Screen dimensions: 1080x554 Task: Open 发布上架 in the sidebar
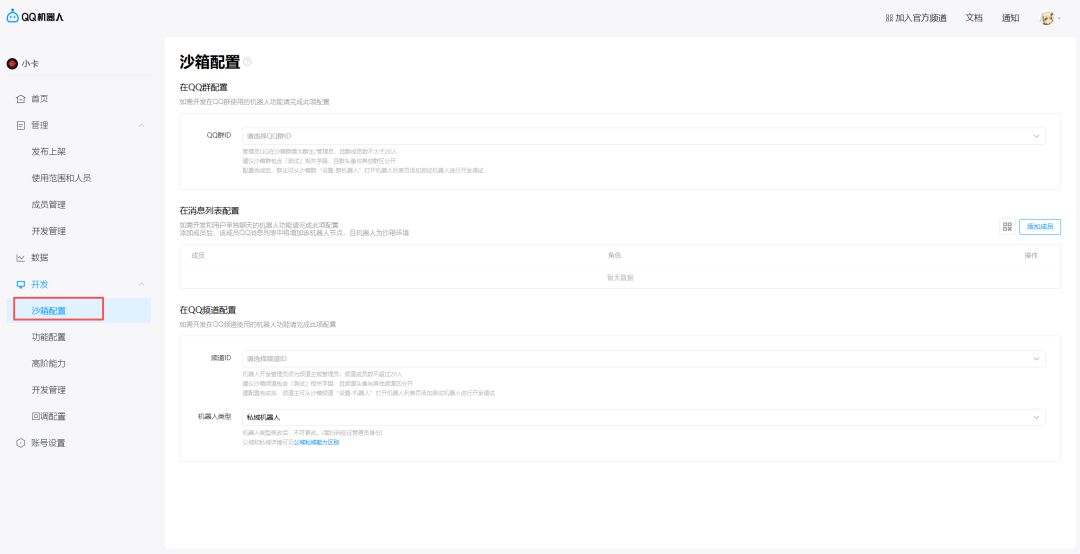pyautogui.click(x=49, y=152)
